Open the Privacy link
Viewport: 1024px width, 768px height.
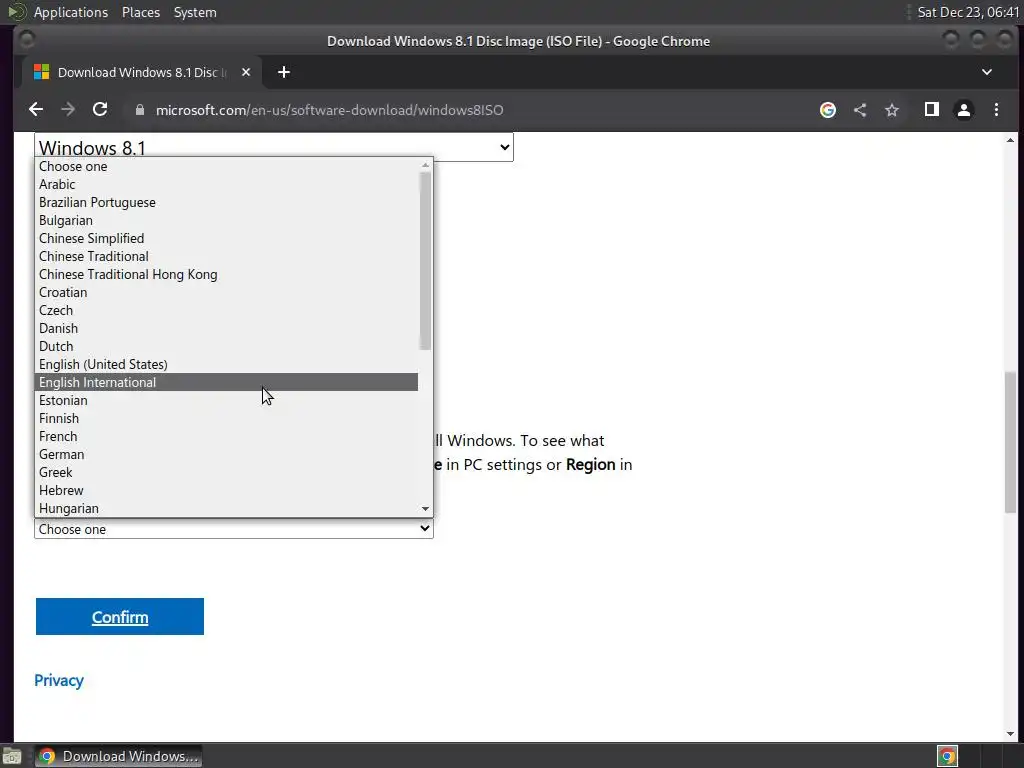59,680
